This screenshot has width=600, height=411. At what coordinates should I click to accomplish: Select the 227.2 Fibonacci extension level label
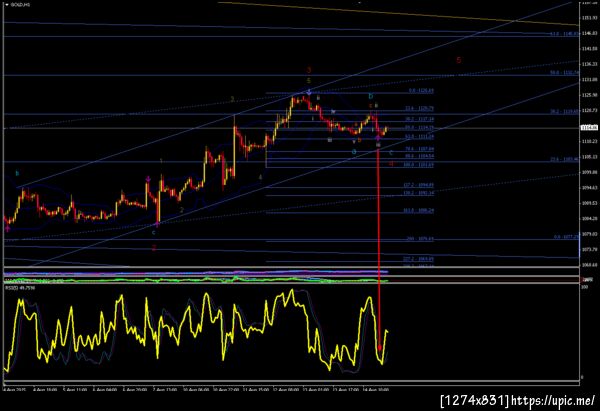[419, 259]
